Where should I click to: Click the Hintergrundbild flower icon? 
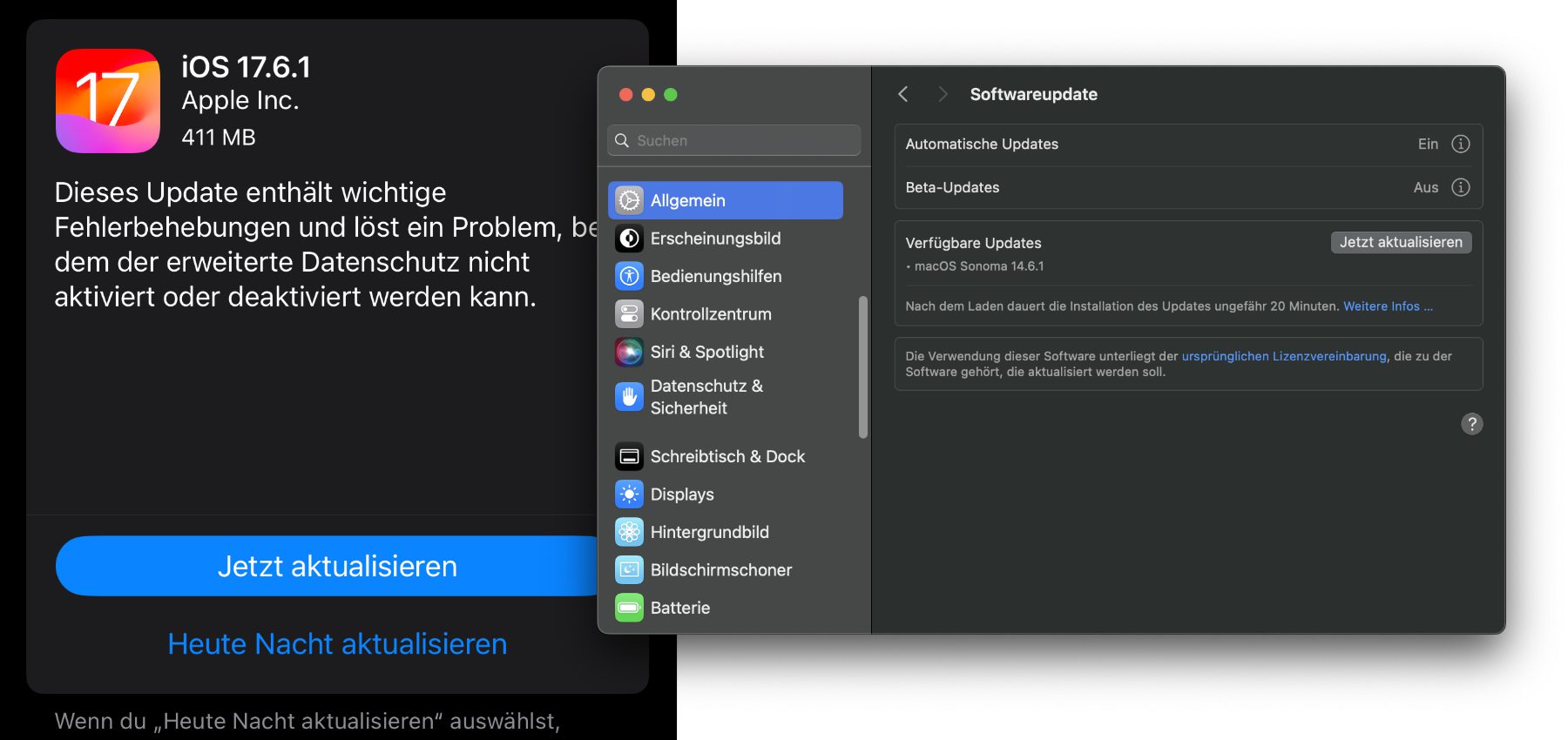click(629, 532)
